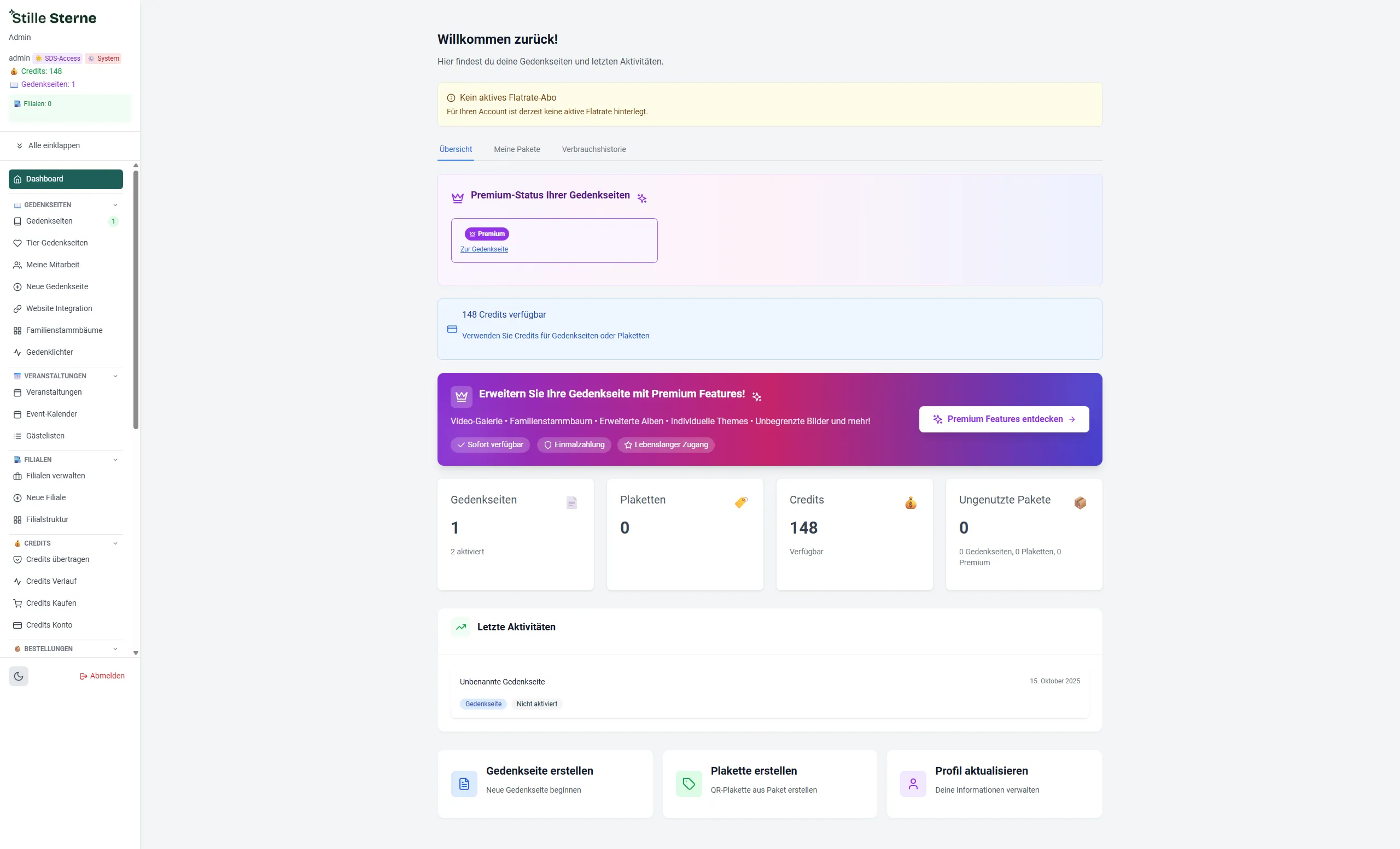
Task: Toggle dark mode with moon icon
Action: click(18, 676)
